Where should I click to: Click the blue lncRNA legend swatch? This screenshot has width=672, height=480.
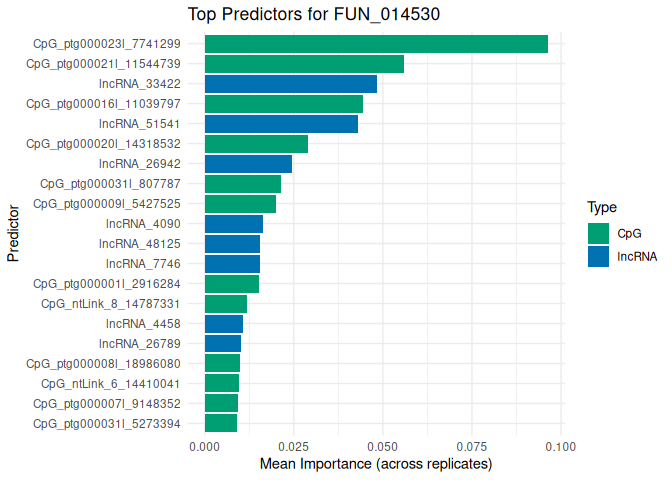point(599,257)
